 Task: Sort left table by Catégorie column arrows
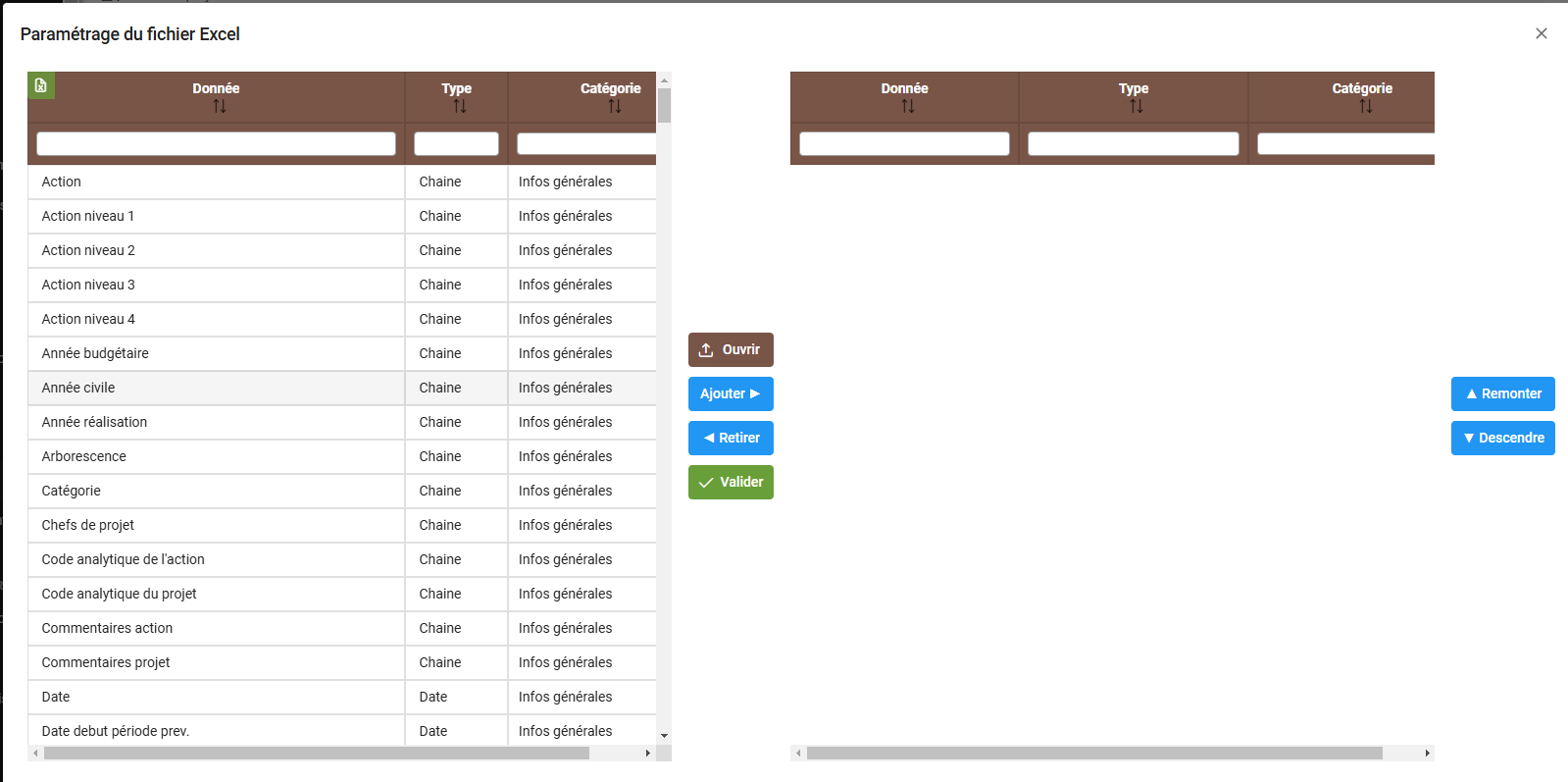(615, 106)
